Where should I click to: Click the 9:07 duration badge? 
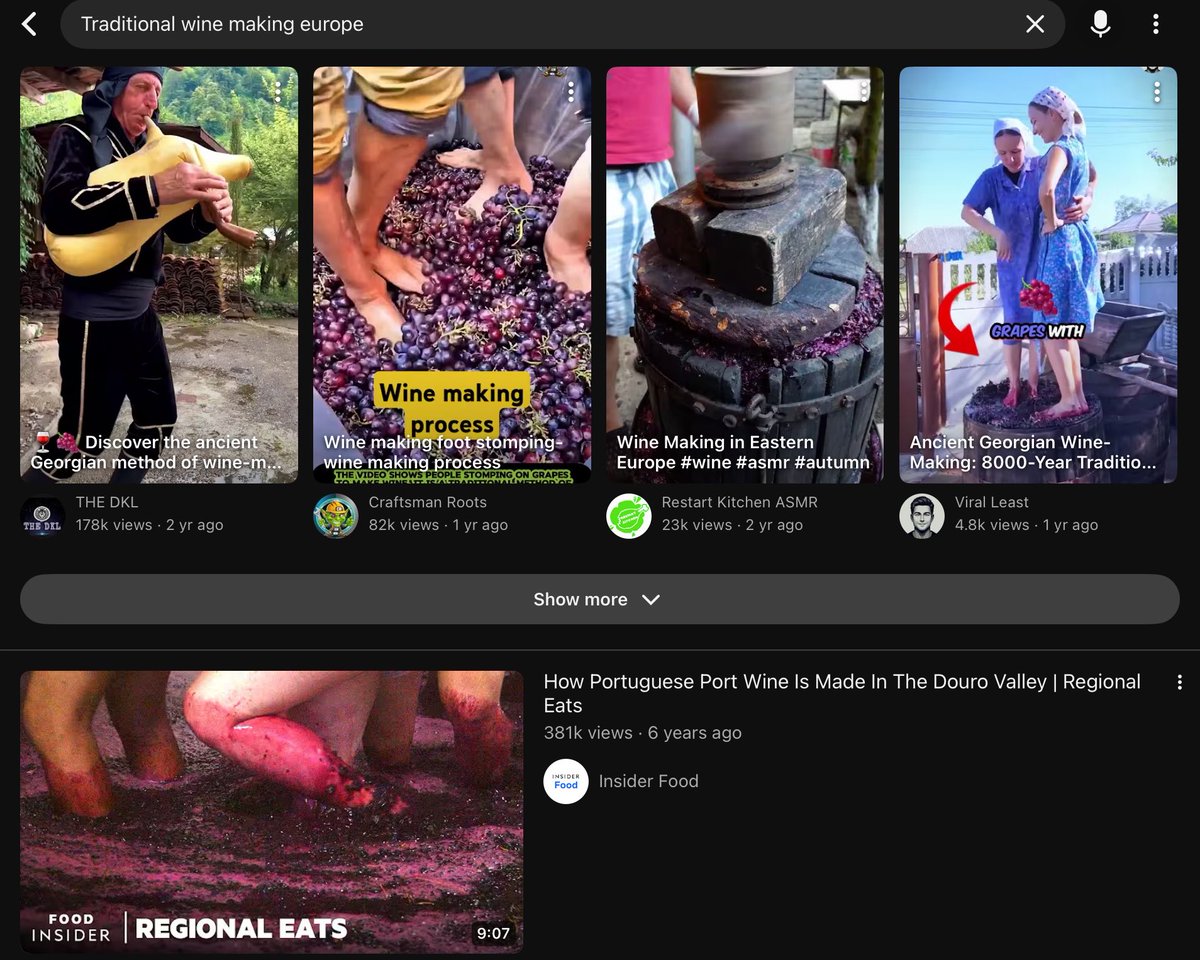point(493,933)
